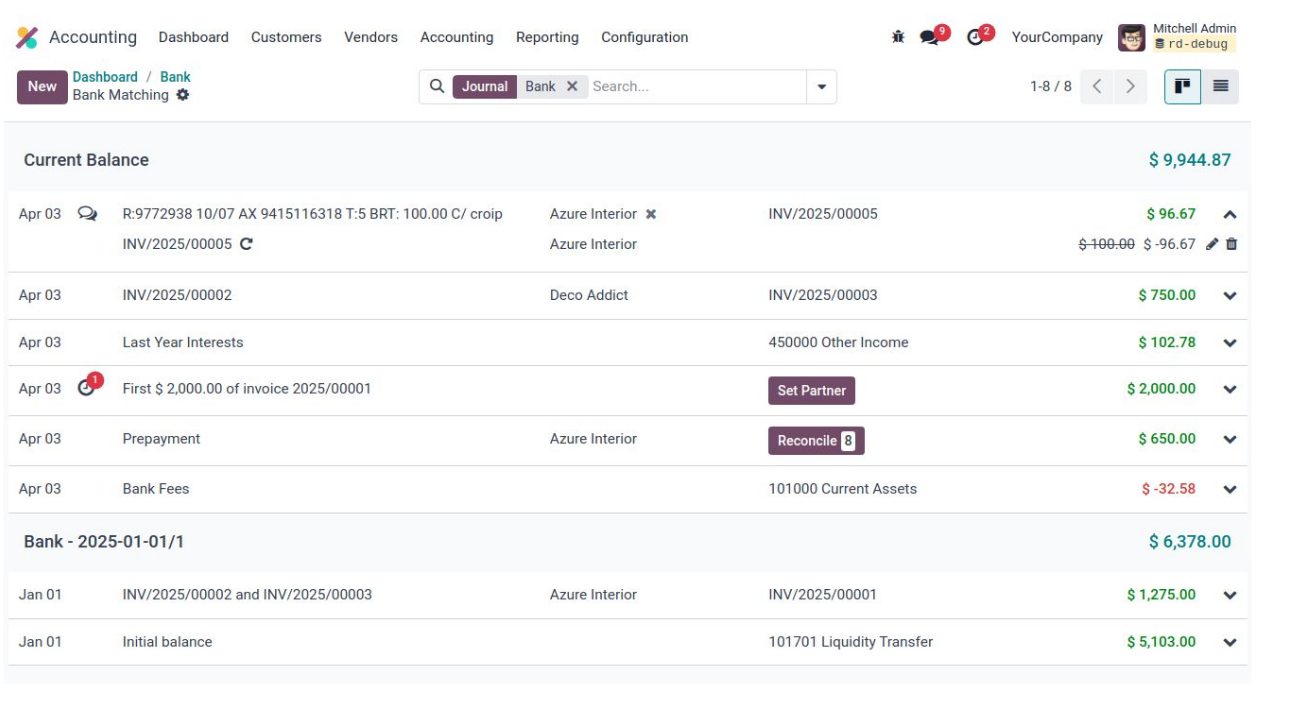Open the search options dropdown arrow
This screenshot has height=702, width=1289.
(x=821, y=87)
